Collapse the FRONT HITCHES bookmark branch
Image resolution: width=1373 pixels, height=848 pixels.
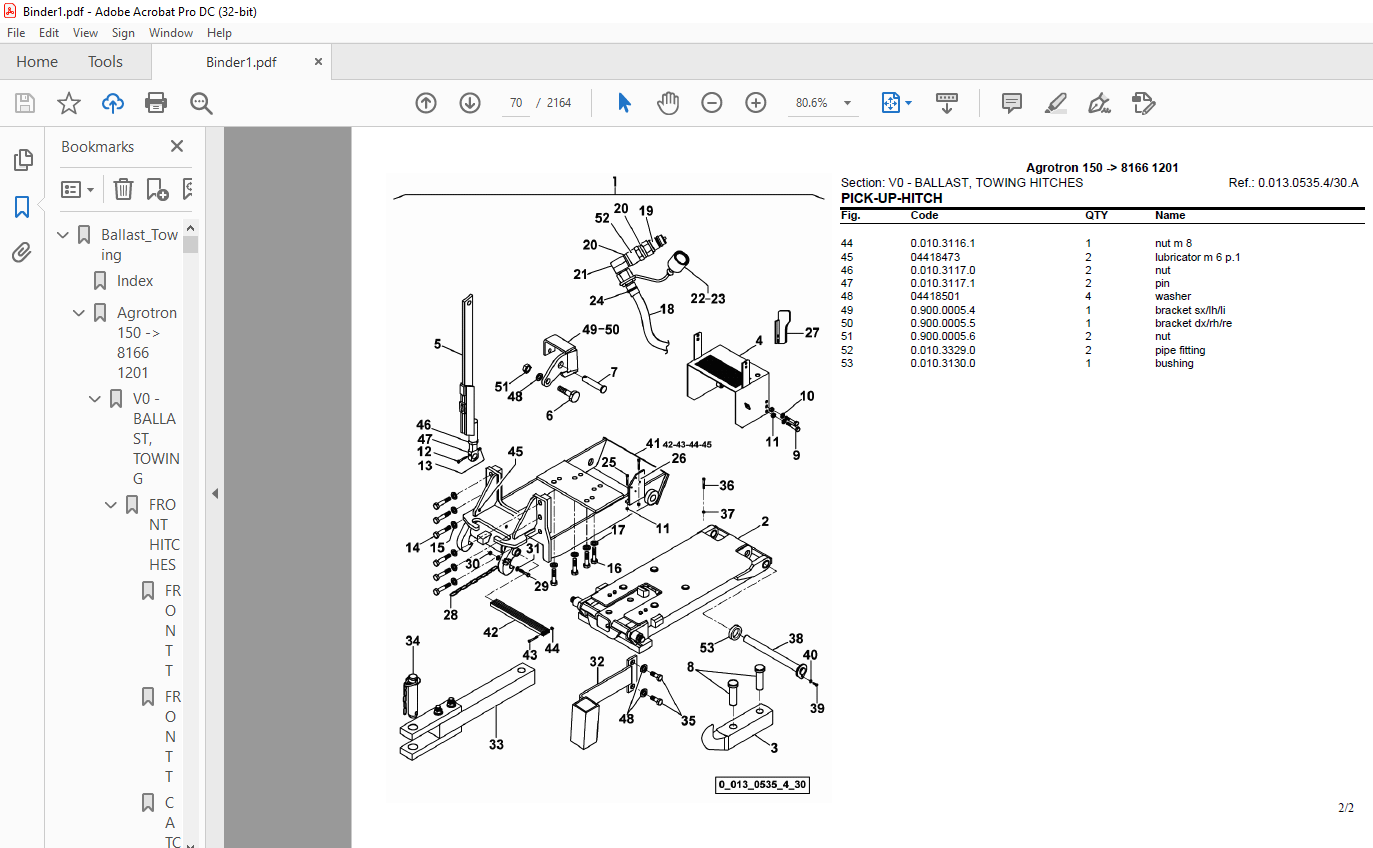(x=112, y=505)
